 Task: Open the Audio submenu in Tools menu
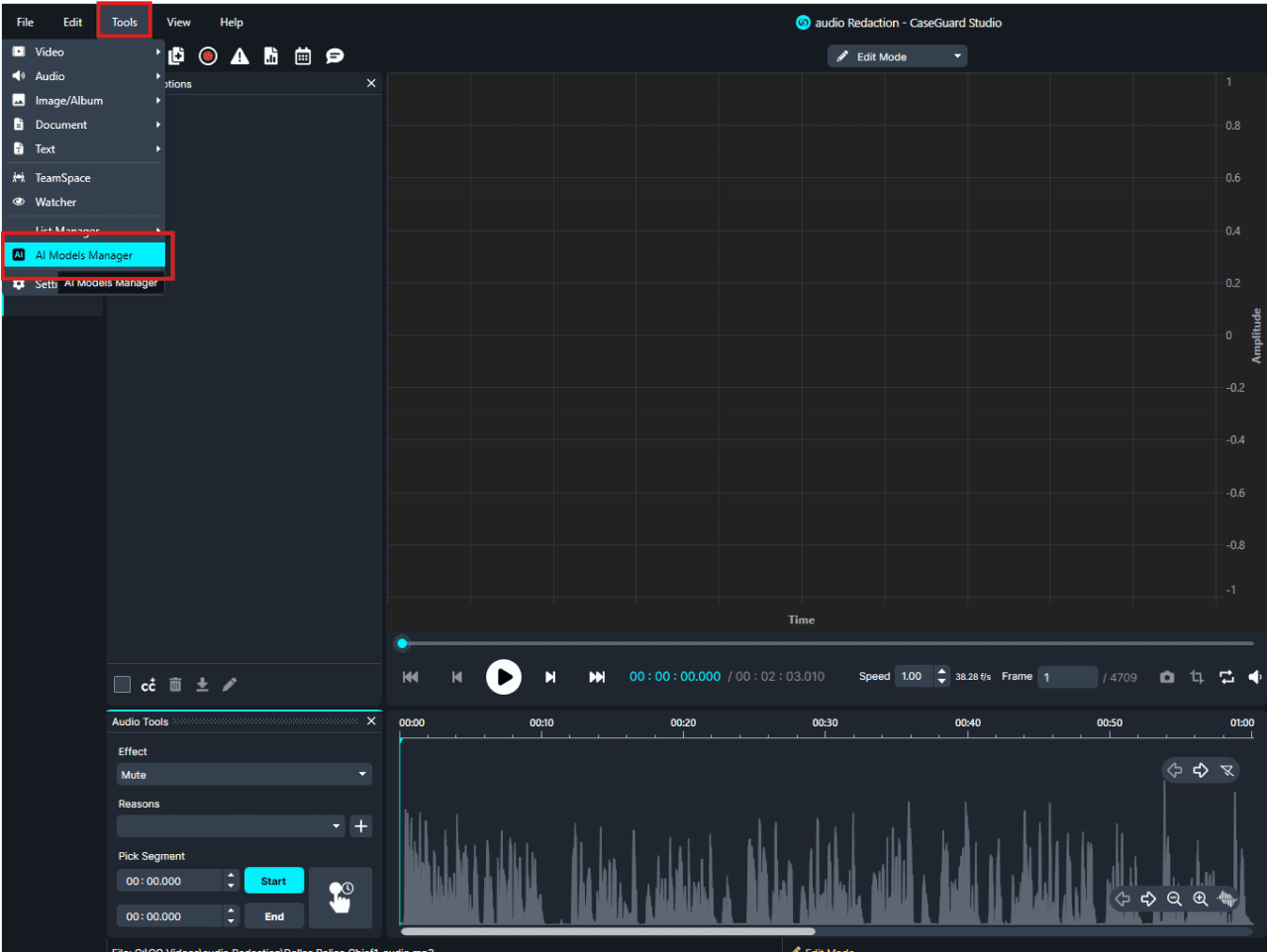(x=50, y=76)
